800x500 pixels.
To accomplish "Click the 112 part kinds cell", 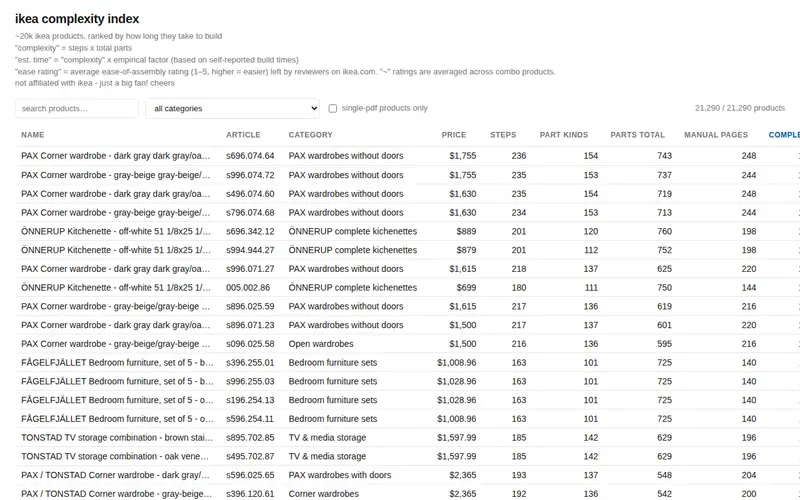I will pyautogui.click(x=591, y=250).
